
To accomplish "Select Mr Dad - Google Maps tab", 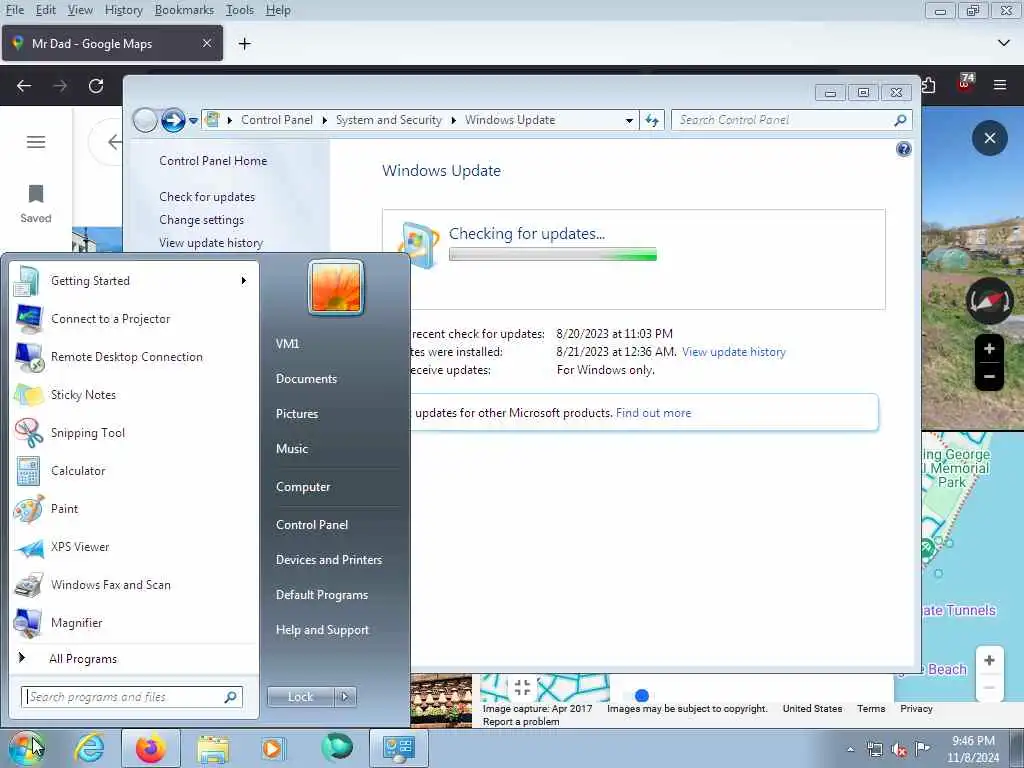I will pos(112,44).
